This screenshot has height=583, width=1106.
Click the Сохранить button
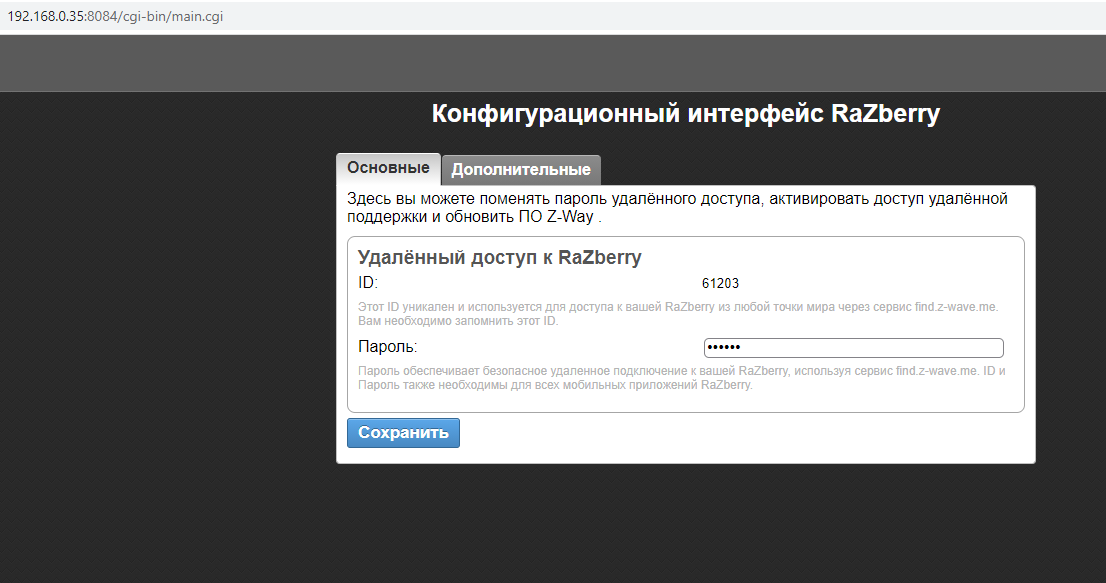coord(403,433)
